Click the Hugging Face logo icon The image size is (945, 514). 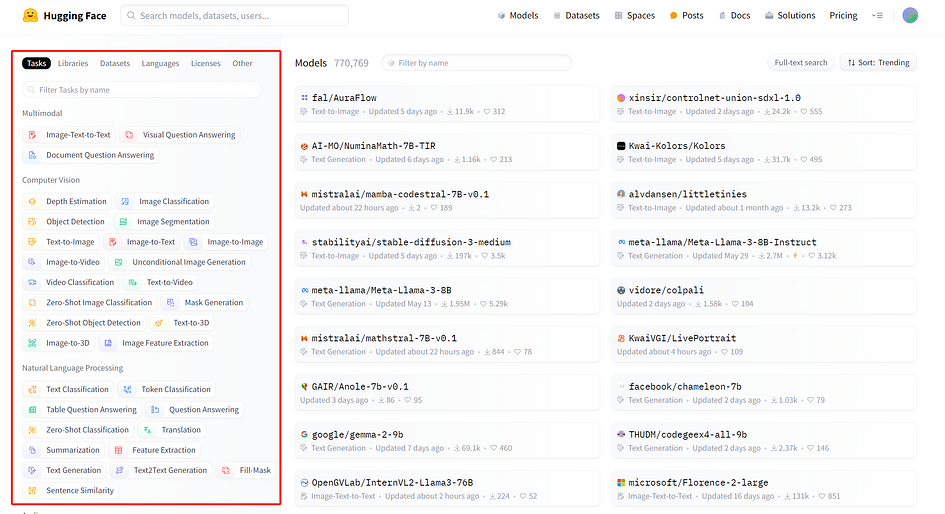pyautogui.click(x=30, y=16)
